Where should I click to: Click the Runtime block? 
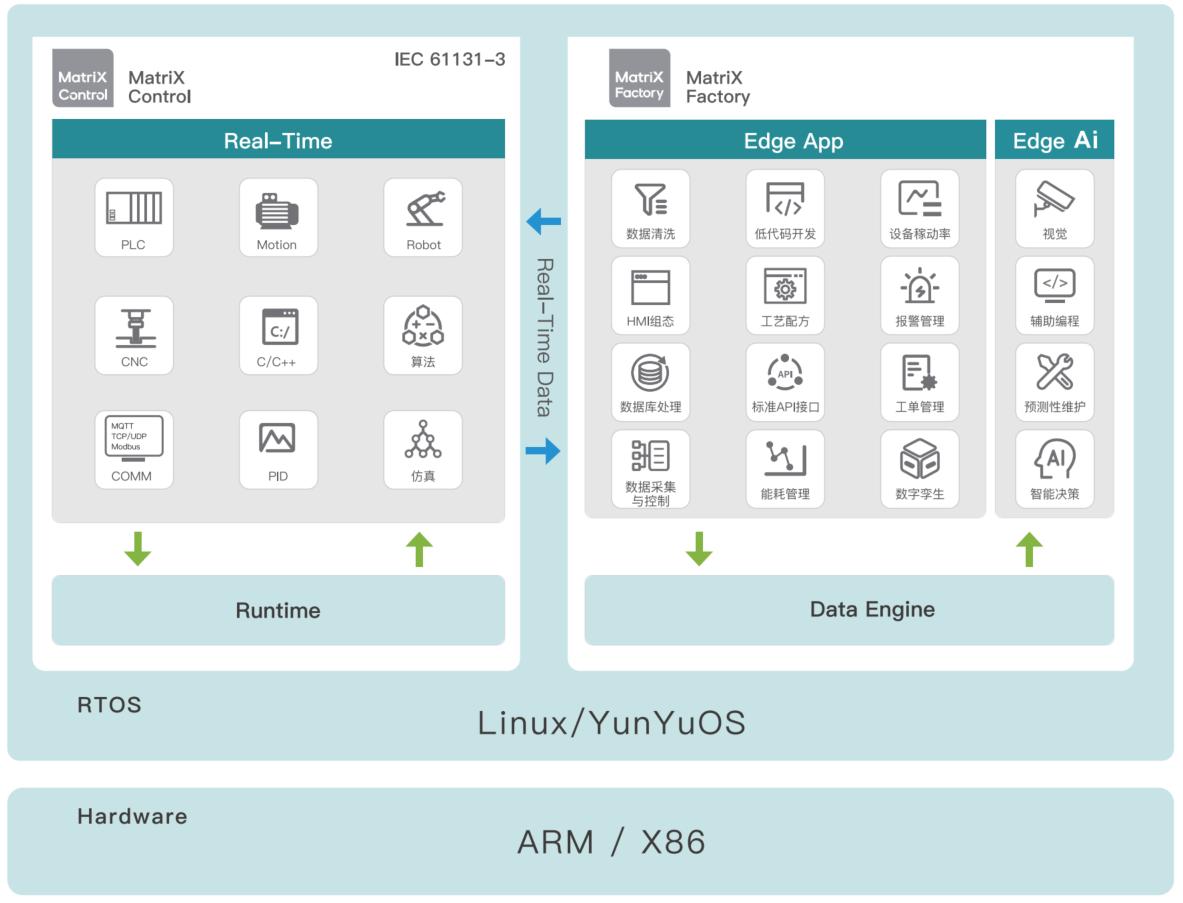(x=278, y=610)
